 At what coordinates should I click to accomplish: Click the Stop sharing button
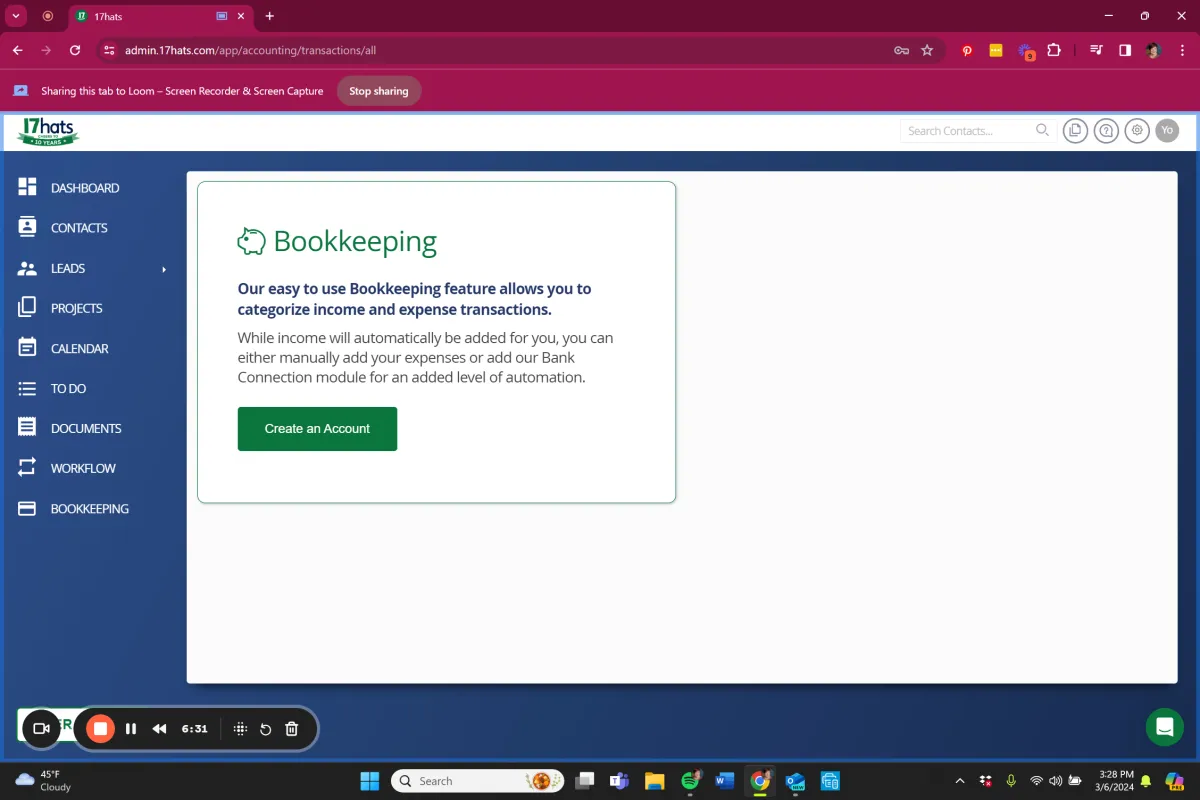coord(379,91)
